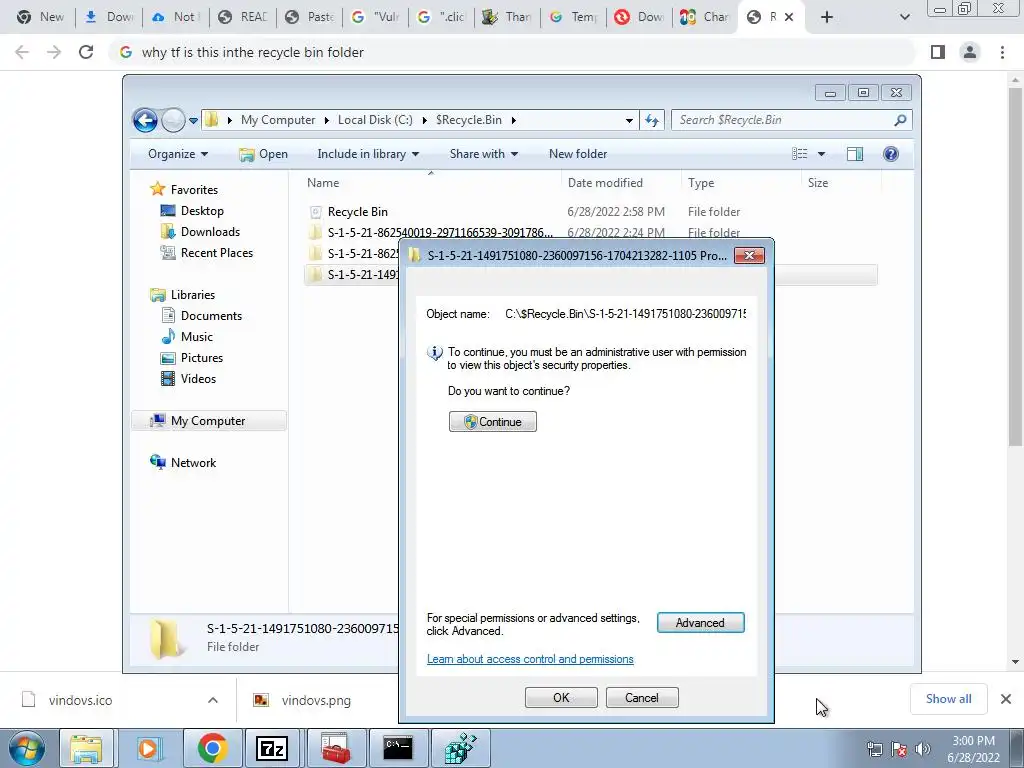Image resolution: width=1024 pixels, height=768 pixels.
Task: Close the Chrome downloads bar
Action: click(x=1006, y=699)
